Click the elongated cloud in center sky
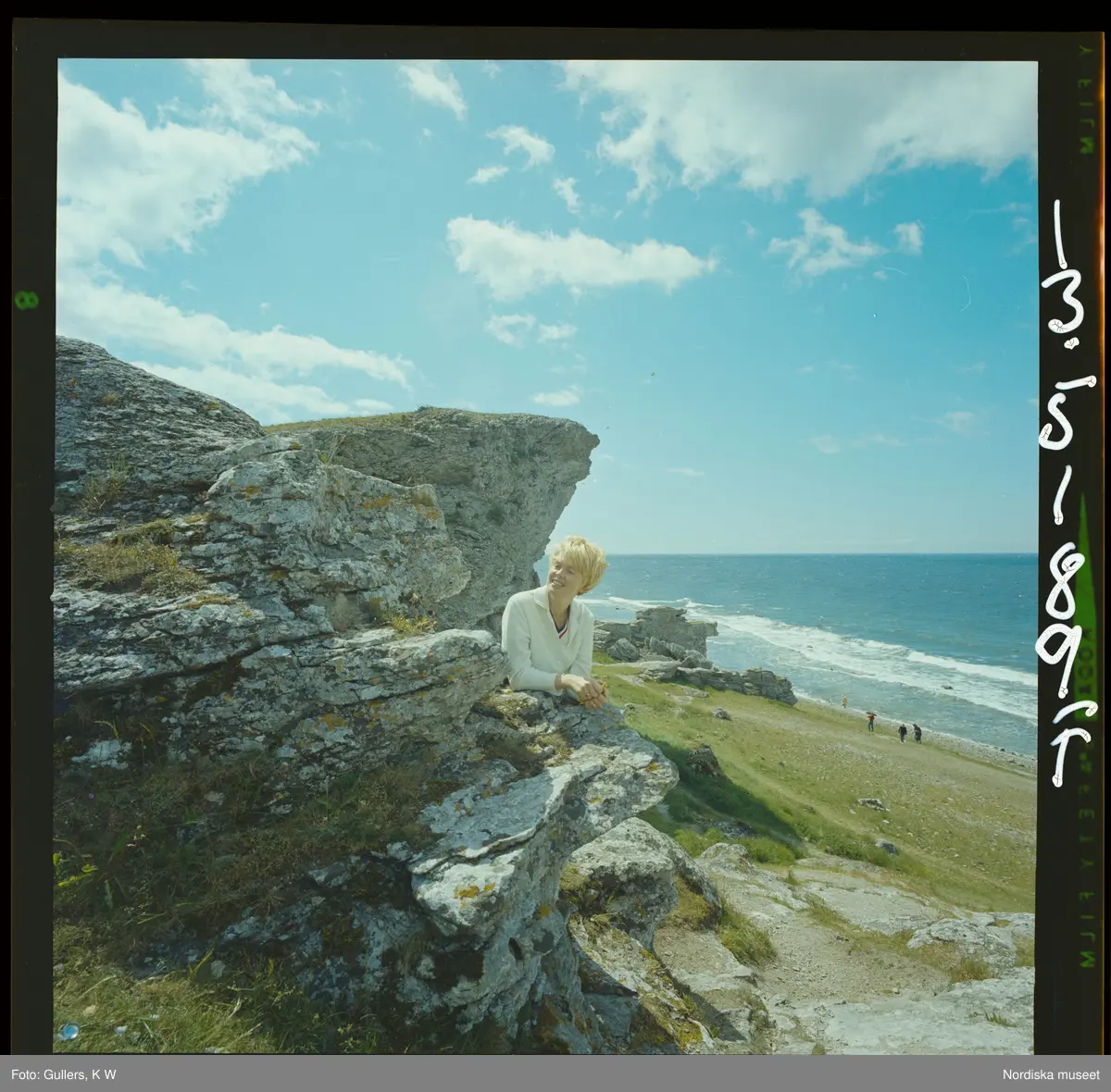Image resolution: width=1111 pixels, height=1092 pixels. (574, 256)
